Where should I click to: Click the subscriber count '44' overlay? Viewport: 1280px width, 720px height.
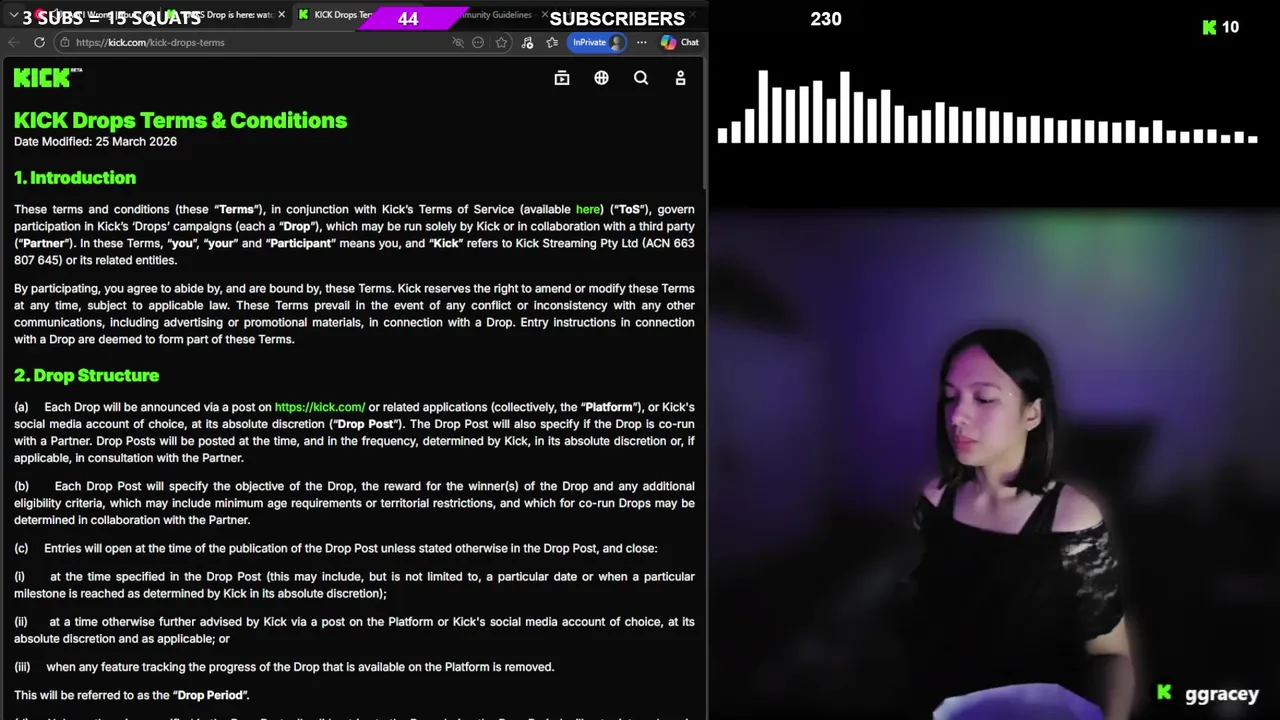point(408,19)
